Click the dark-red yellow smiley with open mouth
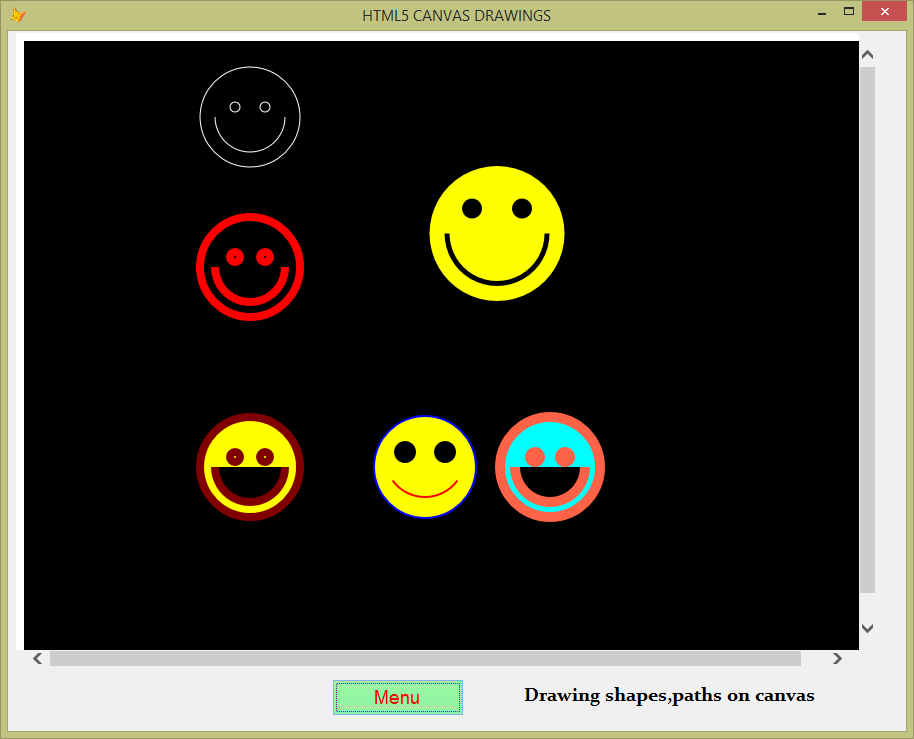Viewport: 914px width, 739px height. (x=250, y=467)
